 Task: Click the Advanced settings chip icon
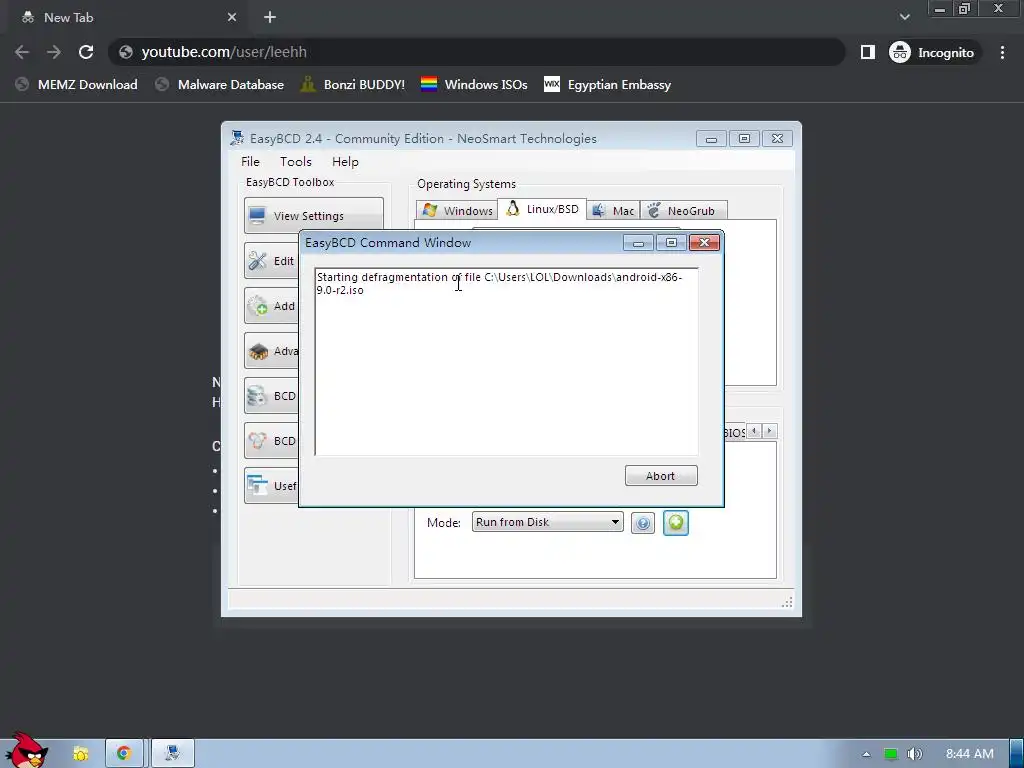(258, 351)
